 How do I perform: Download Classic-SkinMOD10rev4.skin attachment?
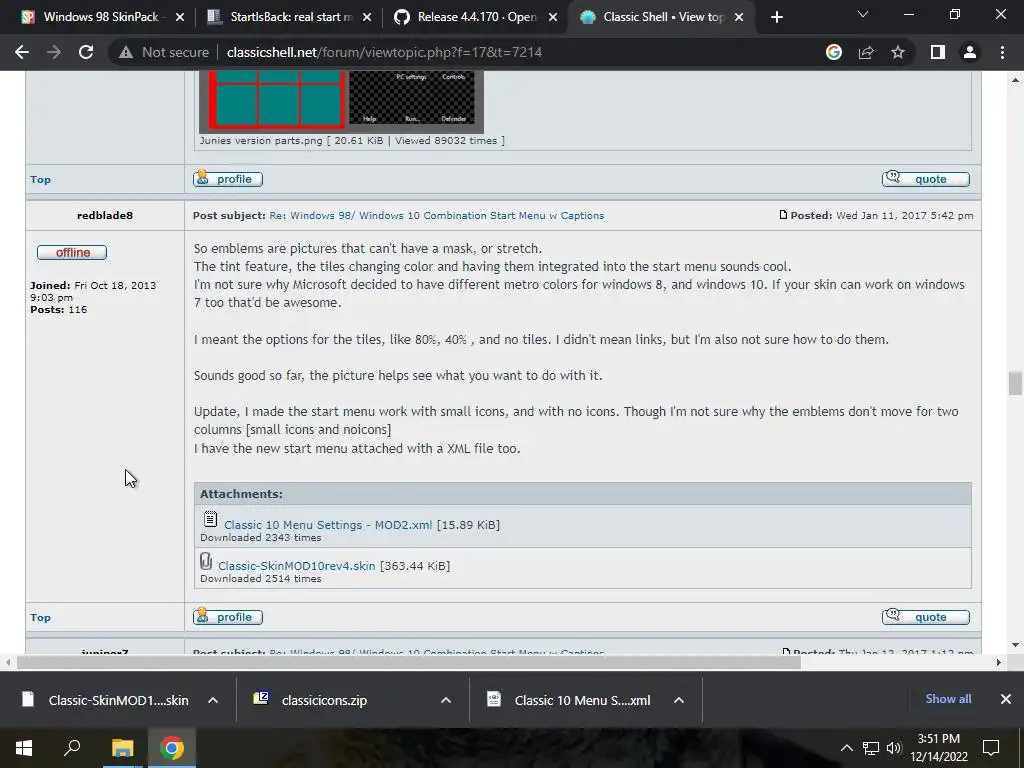click(x=296, y=566)
